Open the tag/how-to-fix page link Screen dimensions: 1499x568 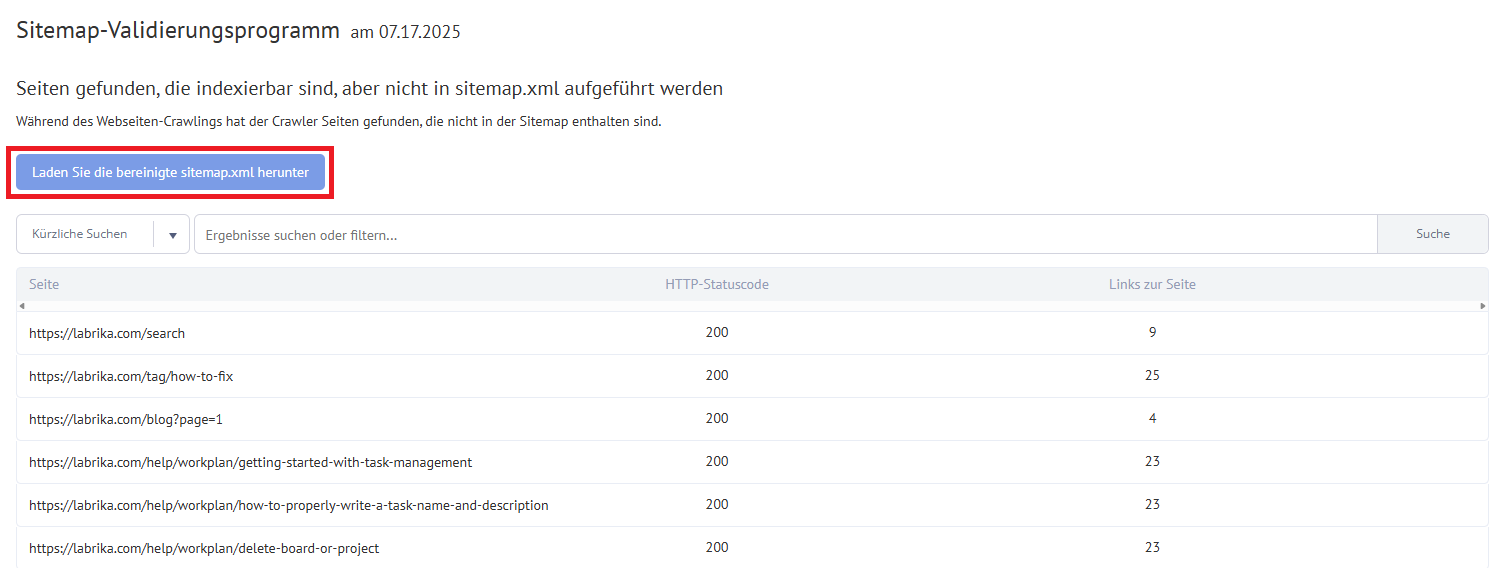(x=131, y=376)
